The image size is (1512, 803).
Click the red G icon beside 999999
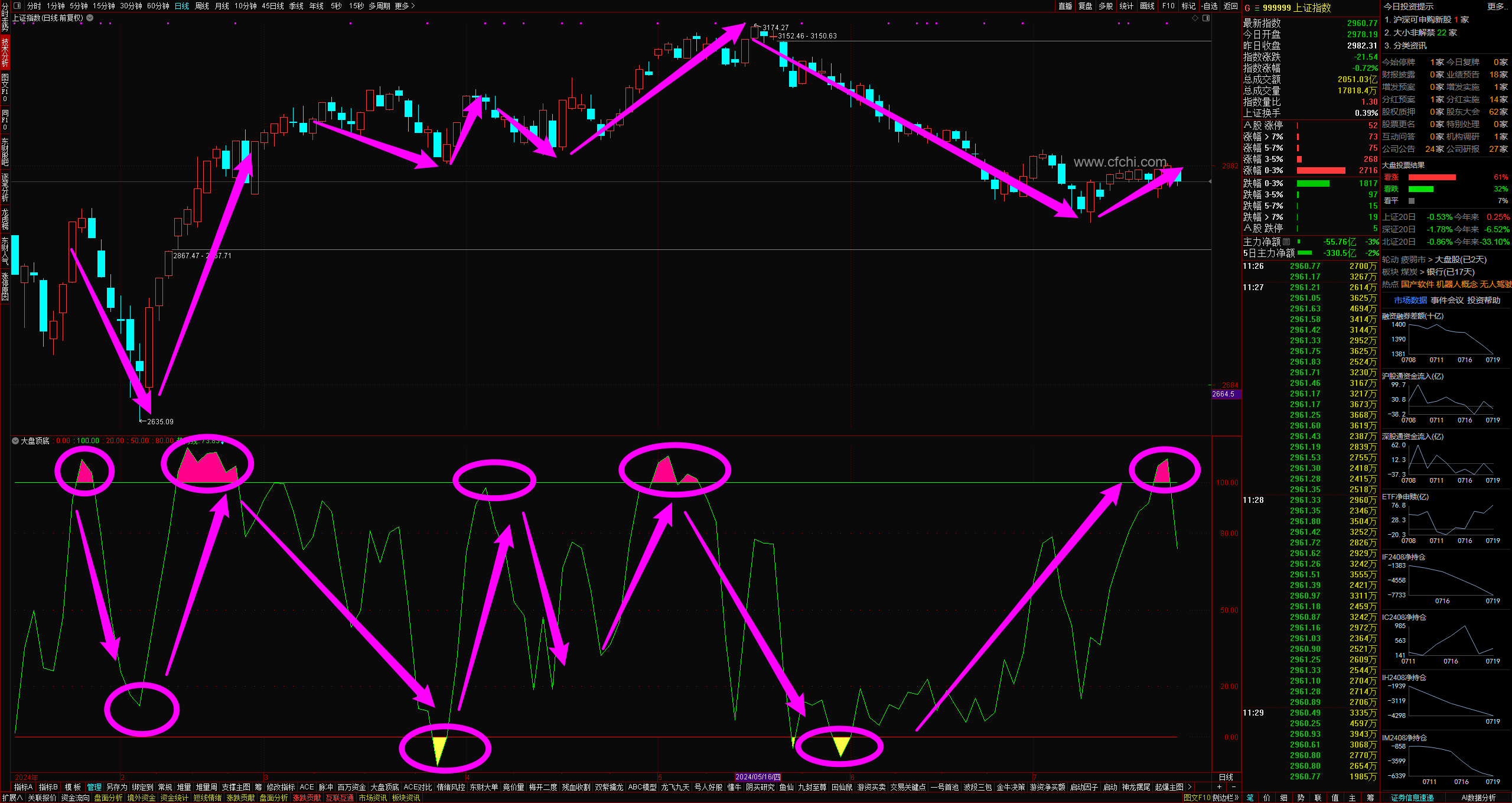pyautogui.click(x=1247, y=8)
